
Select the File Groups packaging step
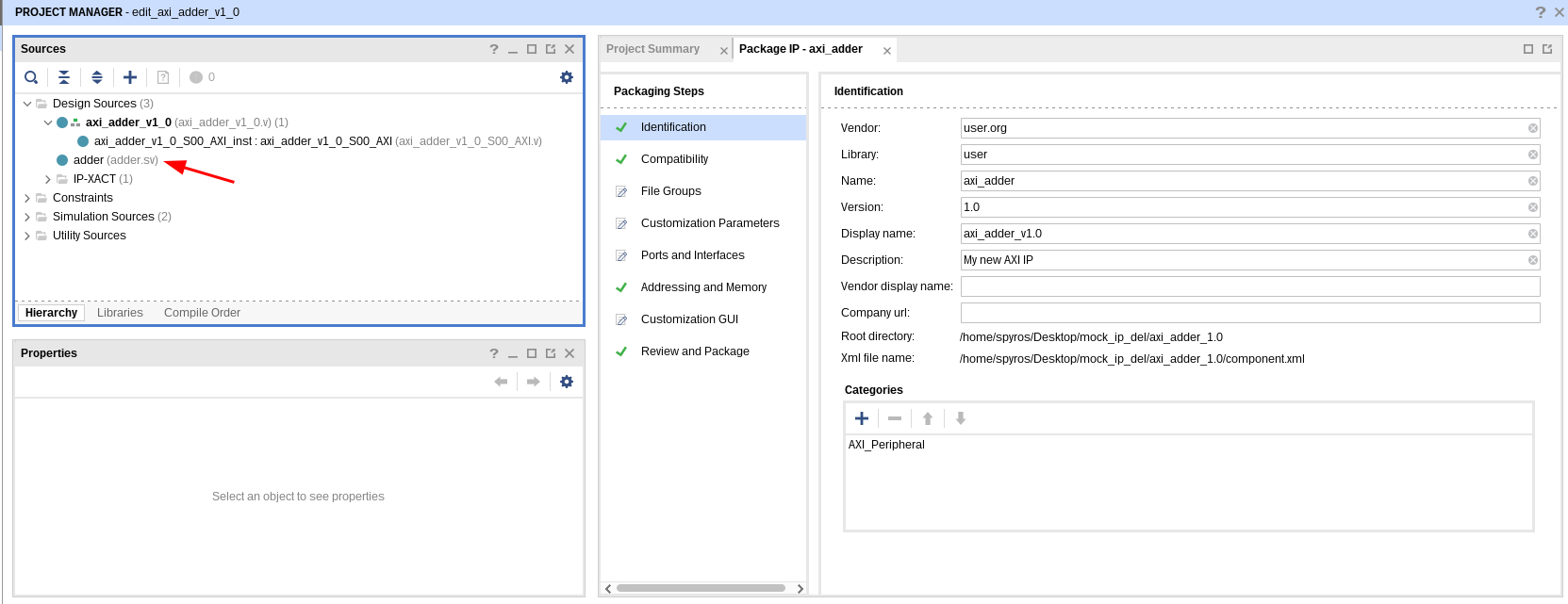pos(670,191)
